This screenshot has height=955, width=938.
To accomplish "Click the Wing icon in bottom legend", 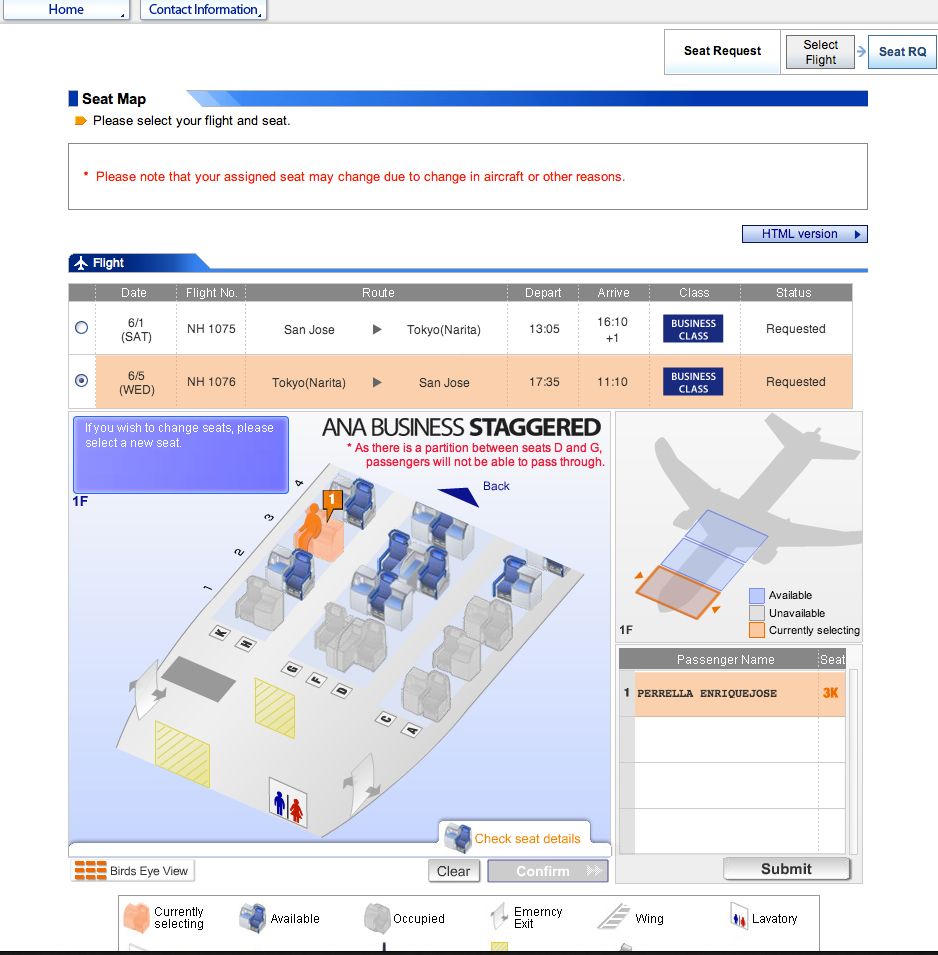I will tap(614, 917).
